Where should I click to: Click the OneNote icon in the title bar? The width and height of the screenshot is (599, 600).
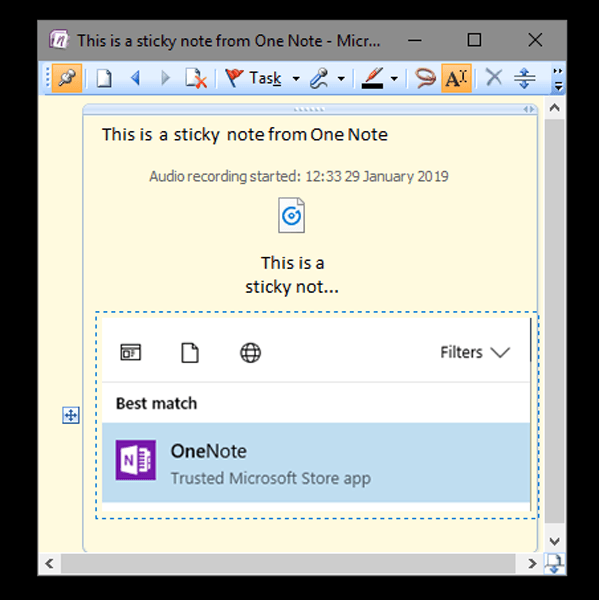coord(59,40)
